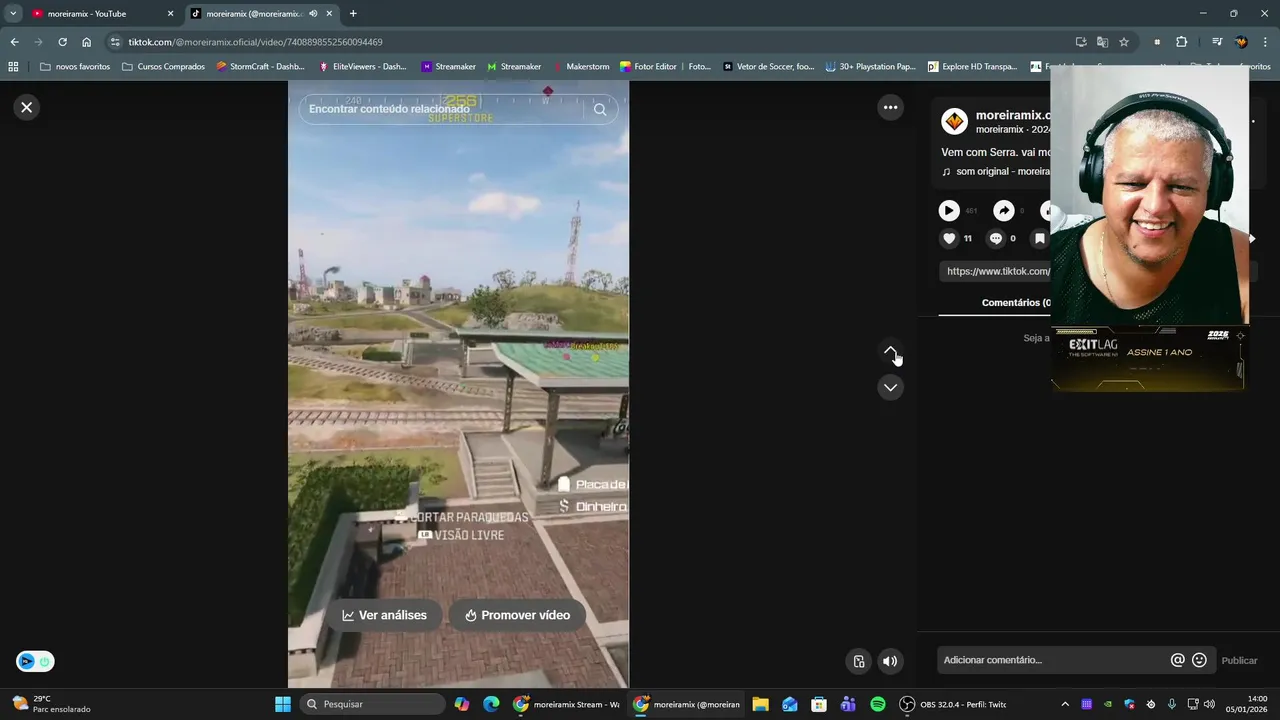Open the Makerstorm bookmark

579,67
